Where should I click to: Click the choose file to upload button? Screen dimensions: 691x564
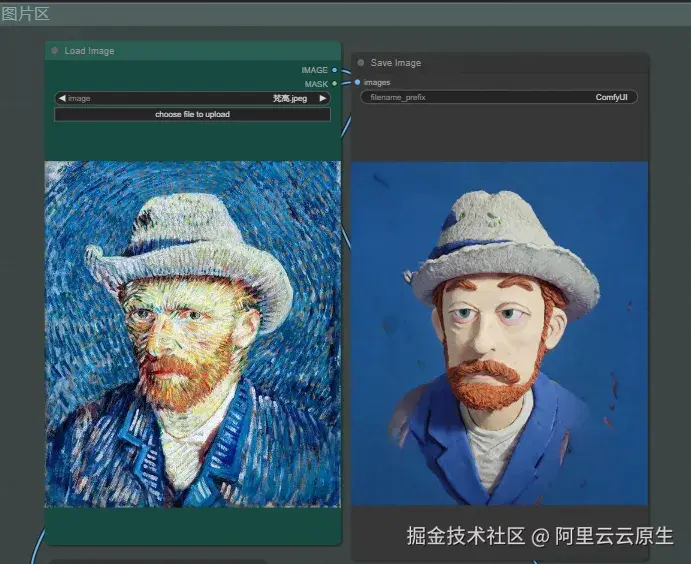tap(193, 115)
